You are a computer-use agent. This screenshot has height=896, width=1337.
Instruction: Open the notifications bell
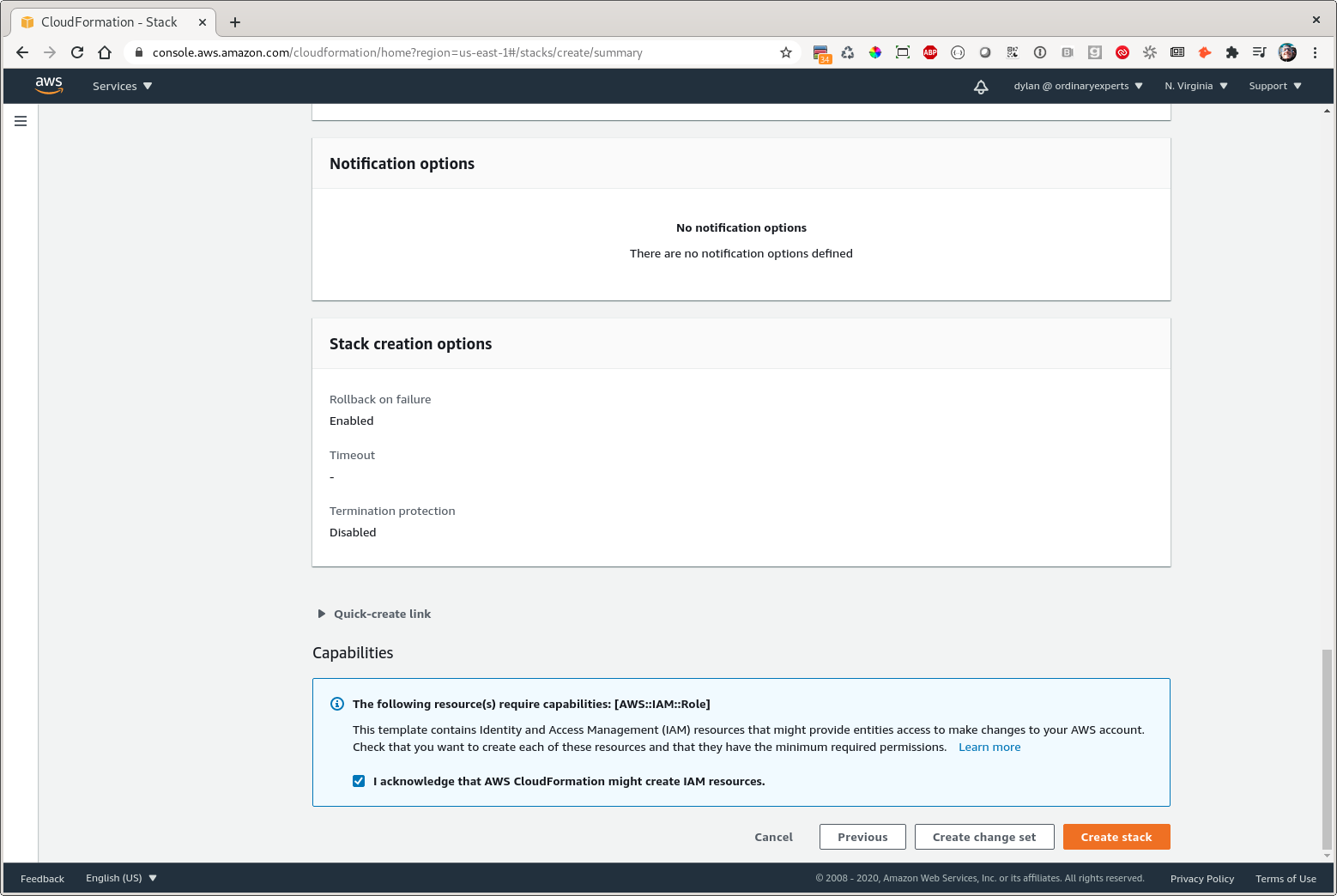[981, 87]
